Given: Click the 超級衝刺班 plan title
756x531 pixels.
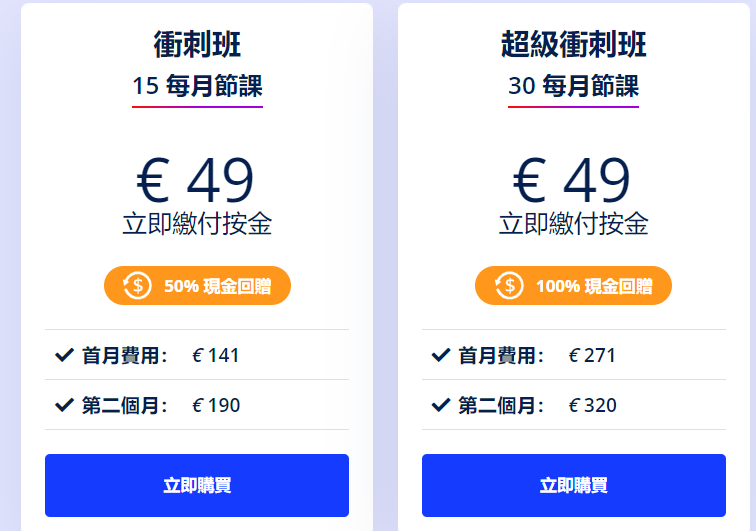Looking at the screenshot, I should pyautogui.click(x=574, y=44).
